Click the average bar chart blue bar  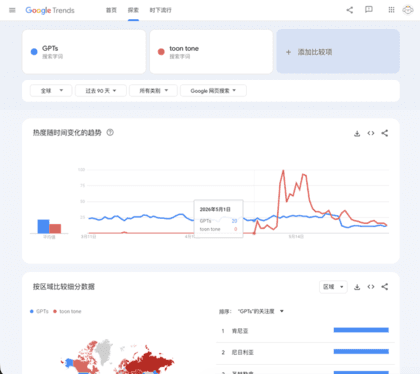coord(43,226)
